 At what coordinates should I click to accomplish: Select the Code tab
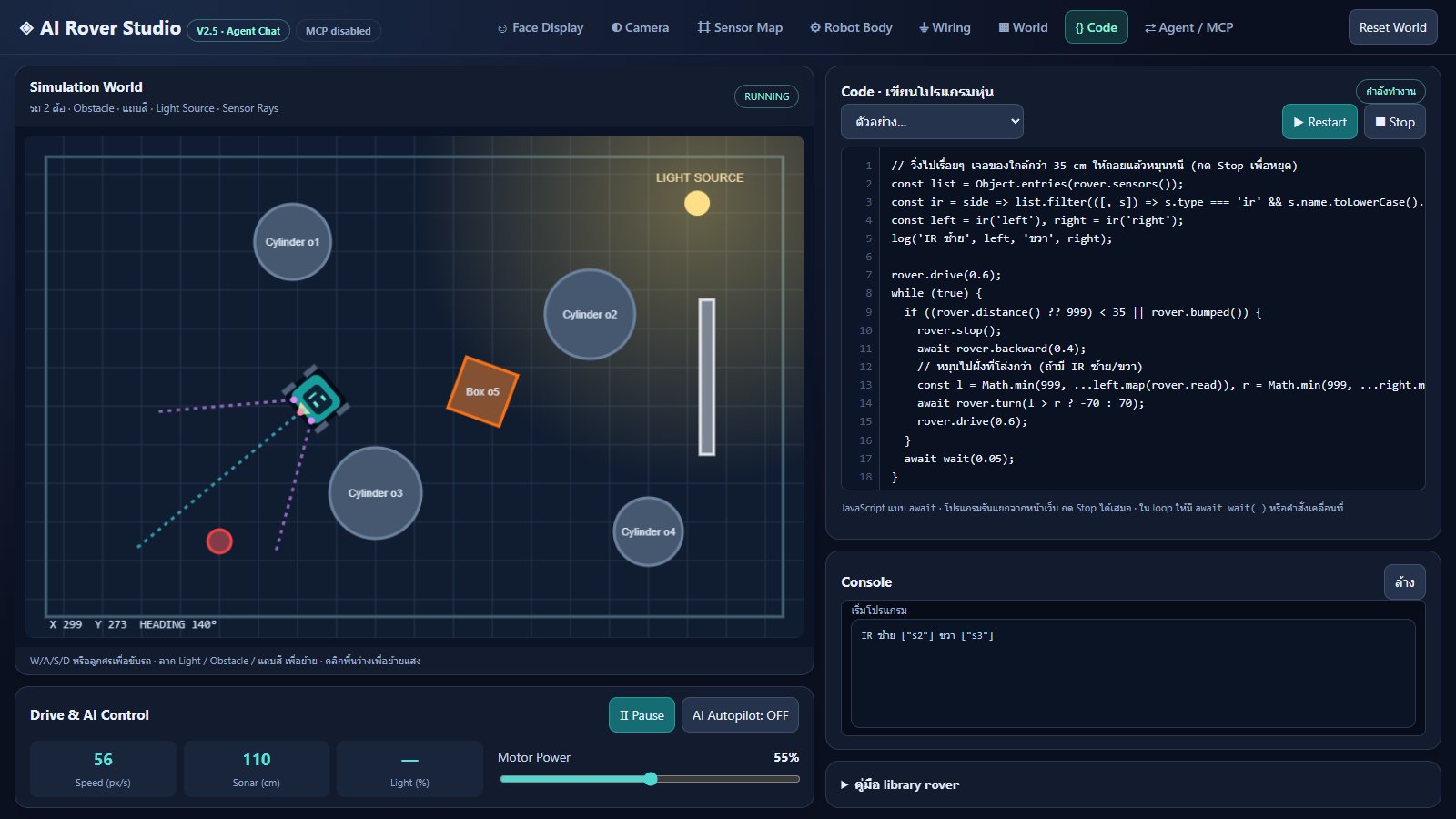(x=1097, y=27)
